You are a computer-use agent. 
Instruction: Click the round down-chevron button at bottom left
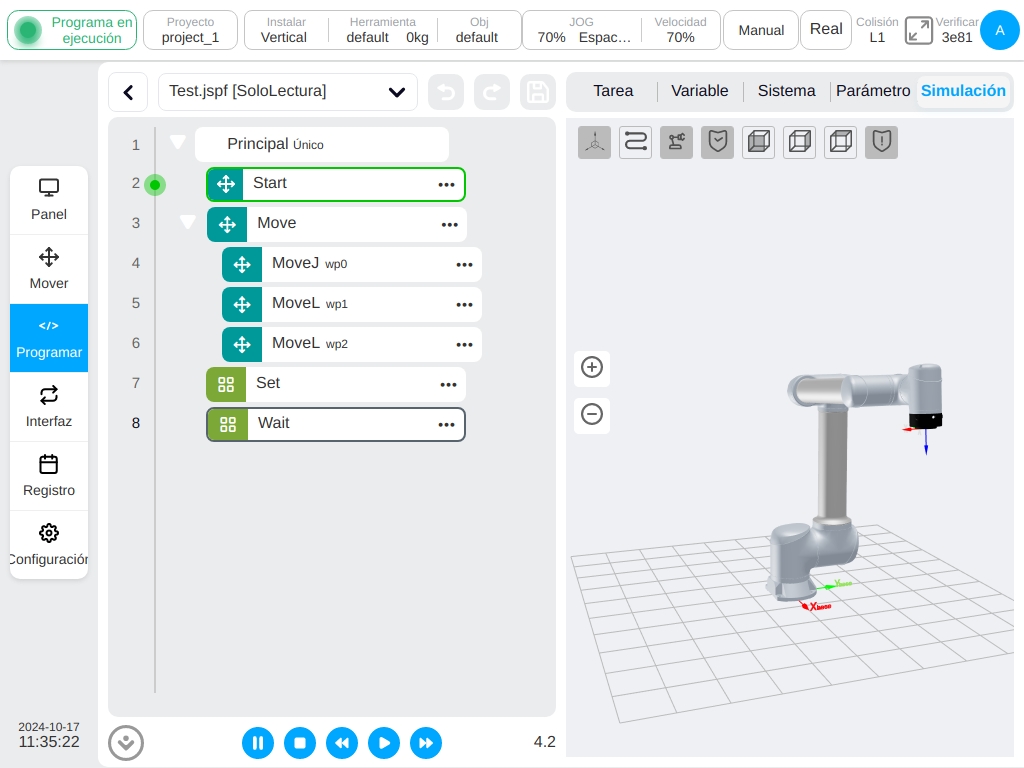(126, 743)
